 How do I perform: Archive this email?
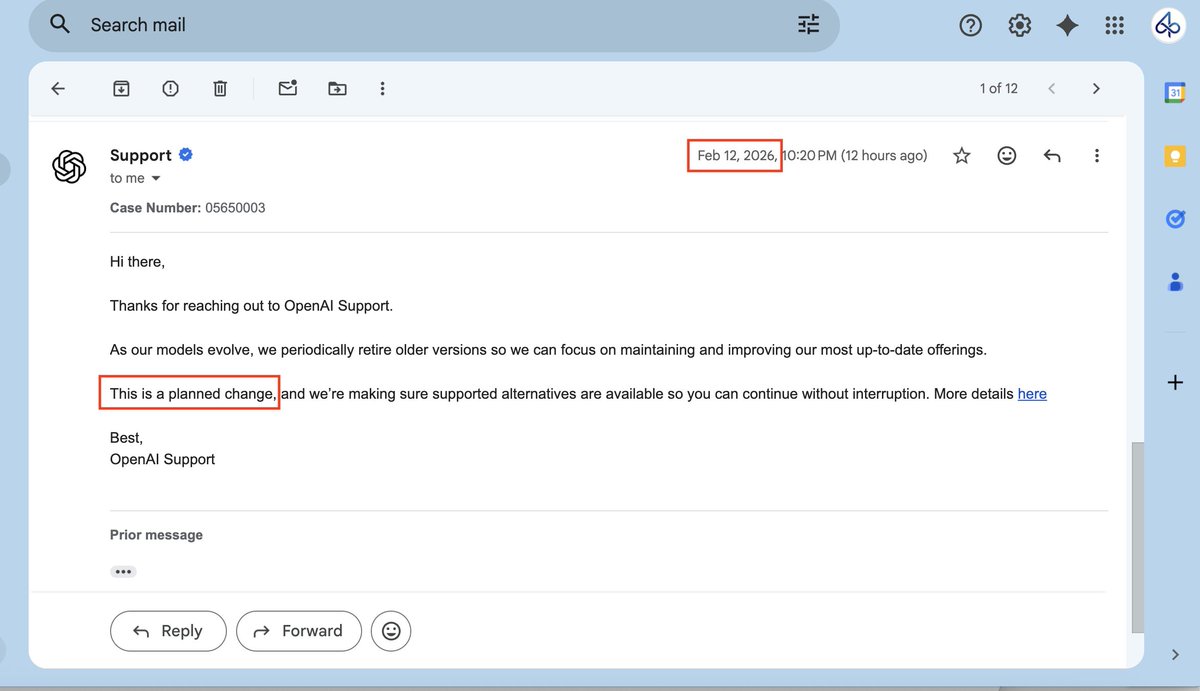[121, 88]
